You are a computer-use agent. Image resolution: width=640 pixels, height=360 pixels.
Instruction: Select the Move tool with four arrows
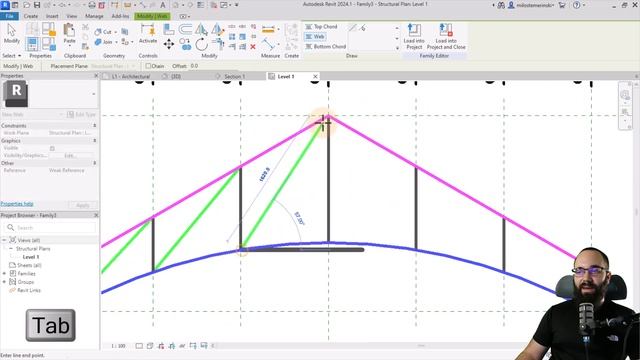coord(169,44)
